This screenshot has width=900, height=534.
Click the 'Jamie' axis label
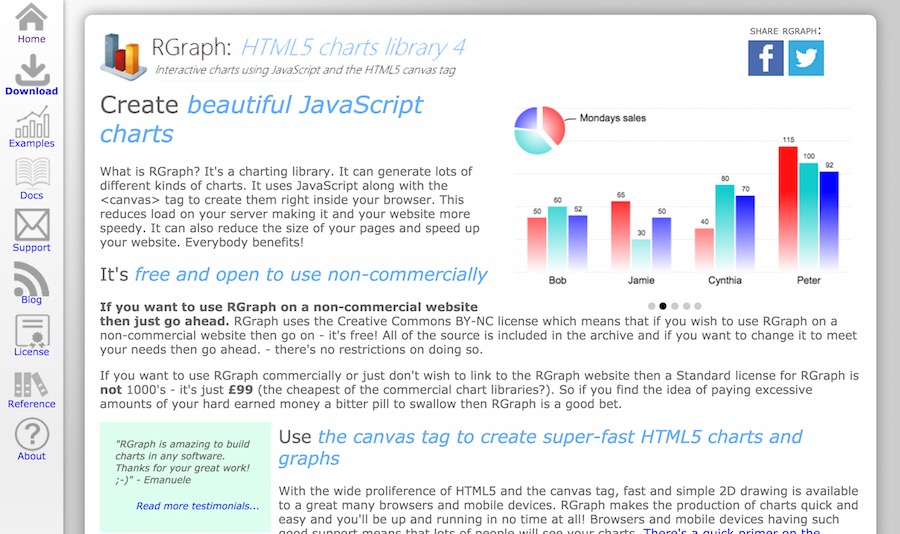pos(641,280)
